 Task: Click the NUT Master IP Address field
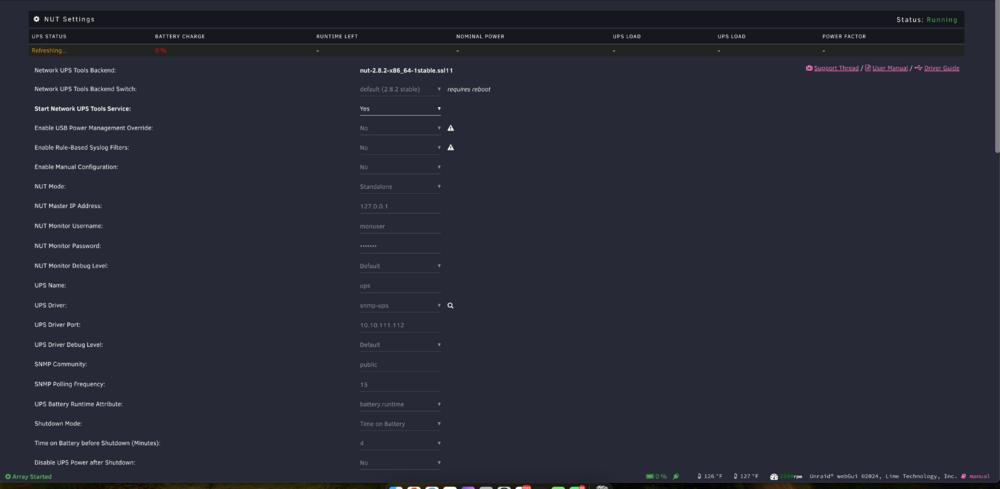coord(400,207)
